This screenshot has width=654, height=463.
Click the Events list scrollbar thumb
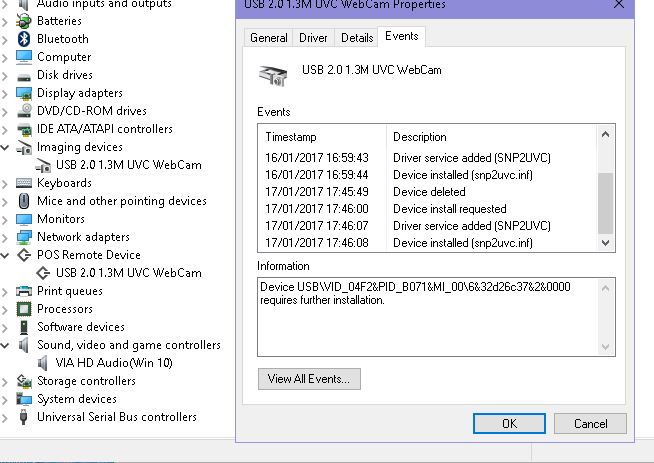click(x=605, y=203)
